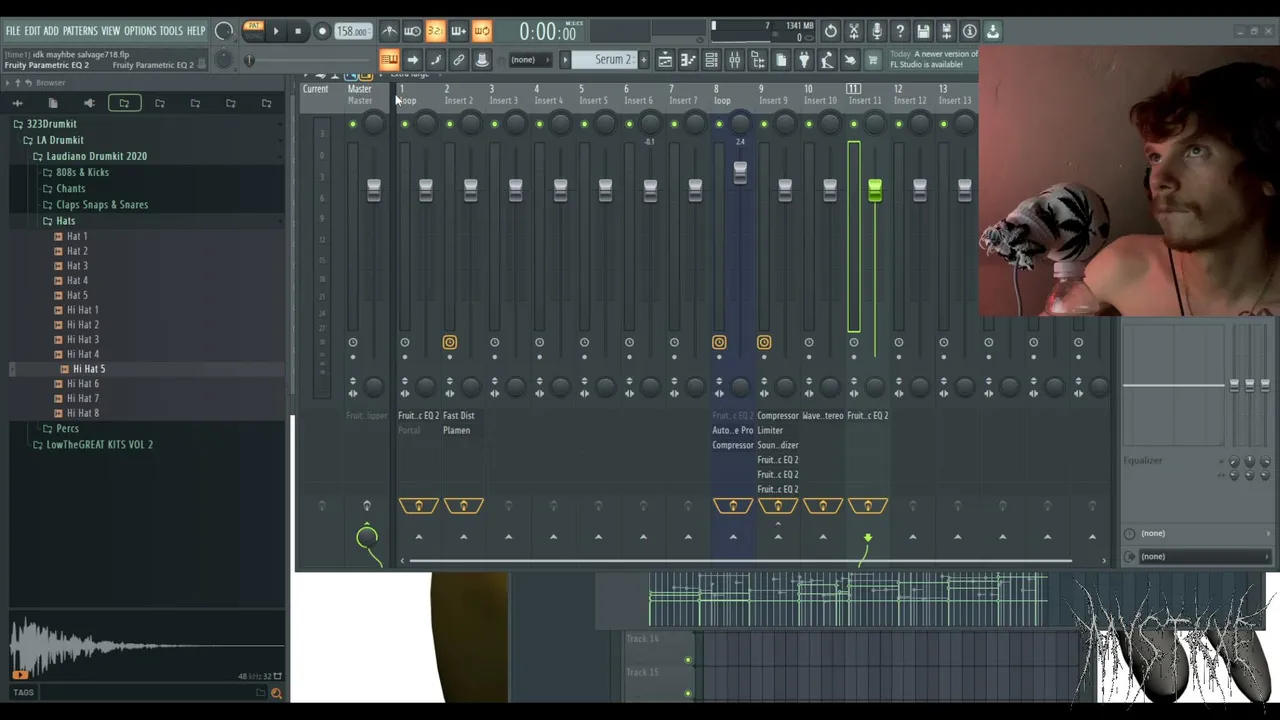Open the FILE menu
1280x720 pixels.
[x=12, y=31]
